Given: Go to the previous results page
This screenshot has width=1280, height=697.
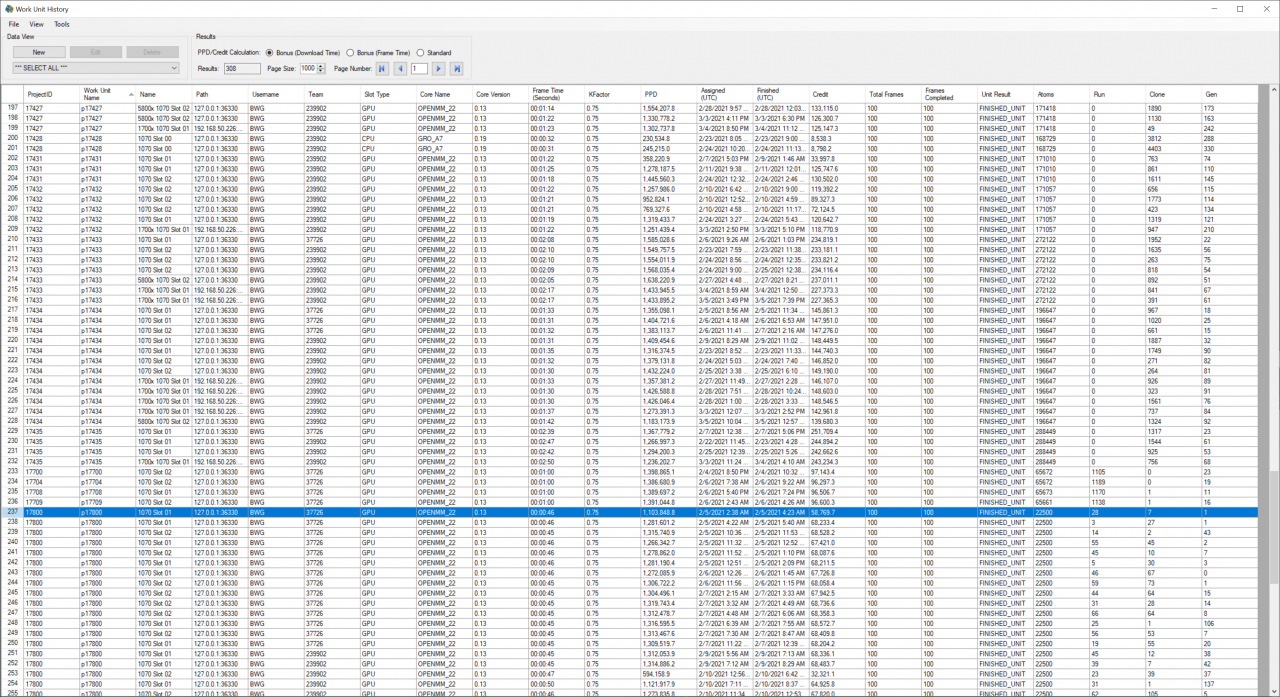Looking at the screenshot, I should click(x=400, y=68).
